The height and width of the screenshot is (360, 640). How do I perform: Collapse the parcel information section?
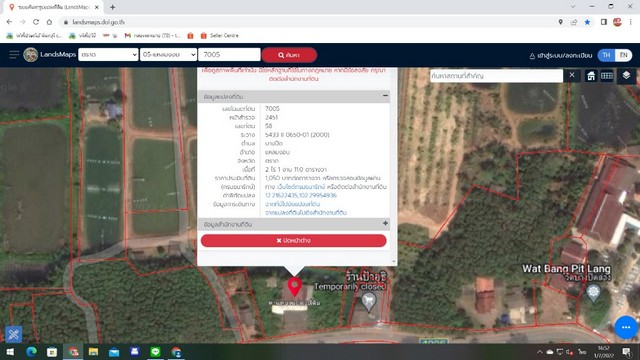[x=385, y=96]
